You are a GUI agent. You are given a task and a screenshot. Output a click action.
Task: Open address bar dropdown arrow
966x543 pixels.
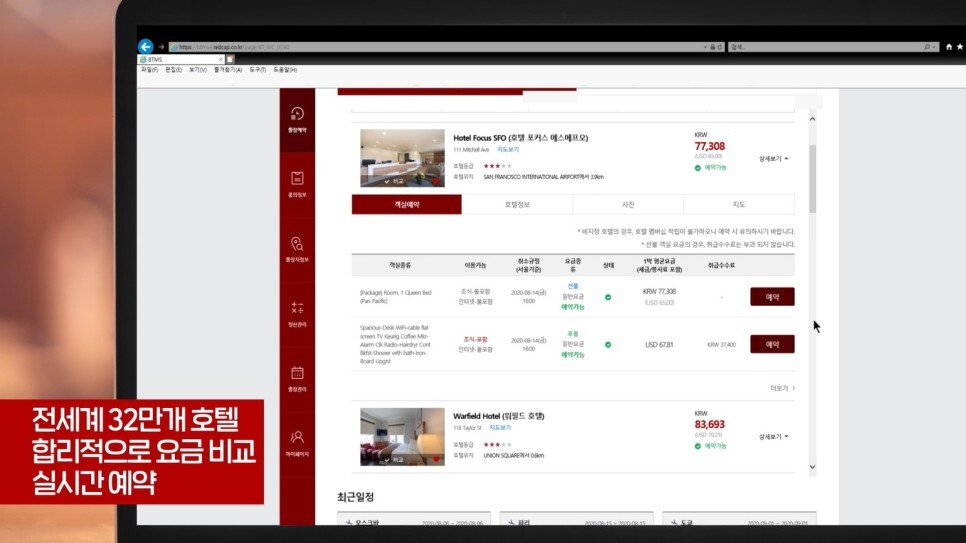tap(705, 47)
